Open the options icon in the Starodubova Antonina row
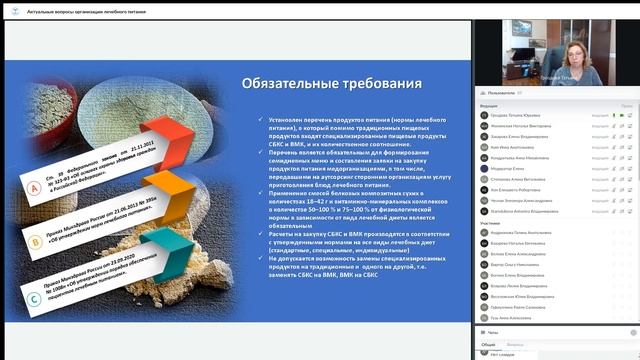The width and height of the screenshot is (640, 360). click(x=630, y=211)
